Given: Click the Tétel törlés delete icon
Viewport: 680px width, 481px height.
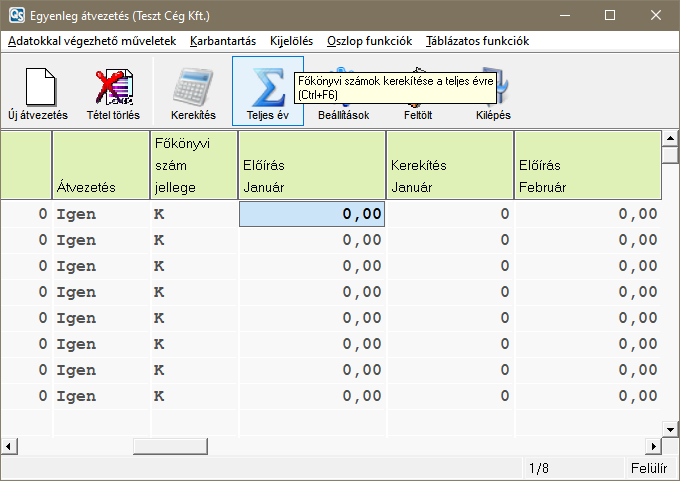Looking at the screenshot, I should click(113, 90).
